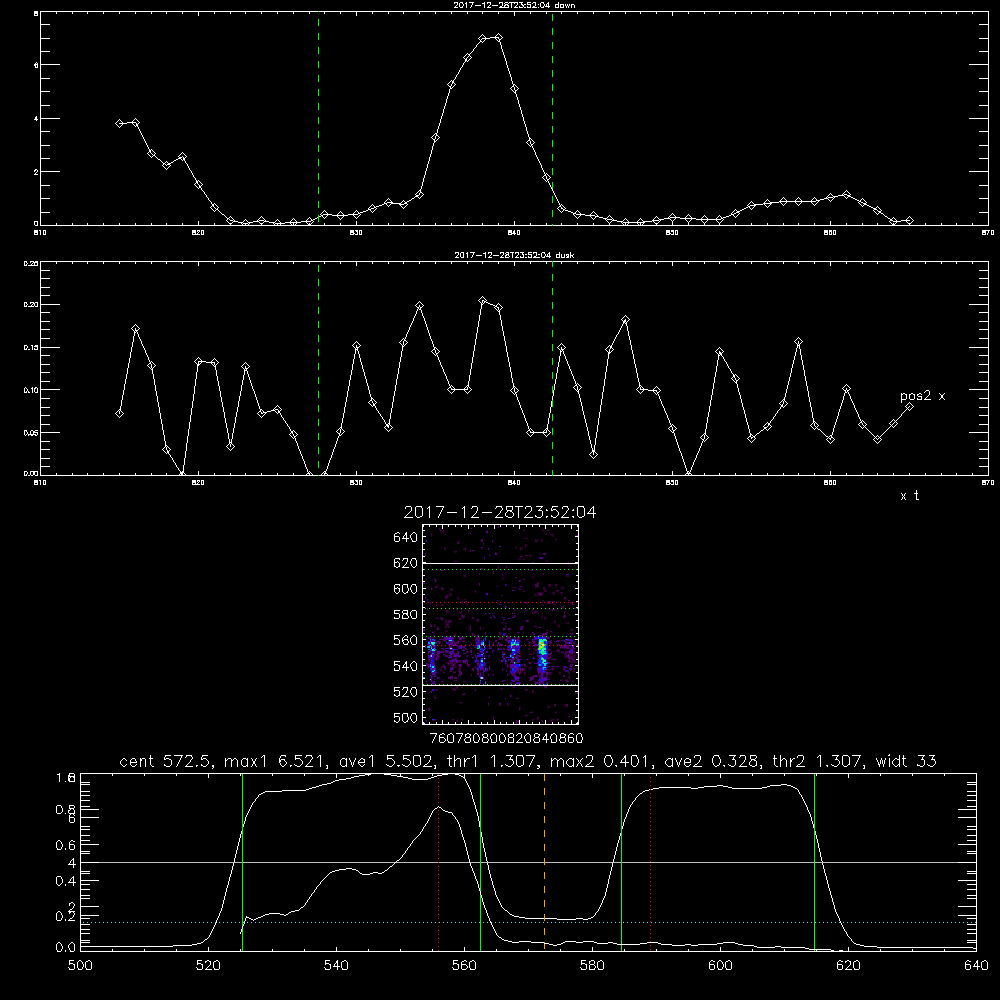The height and width of the screenshot is (1000, 1000).
Task: Click the large timestamp title above the spectrogram
Action: coord(500,512)
